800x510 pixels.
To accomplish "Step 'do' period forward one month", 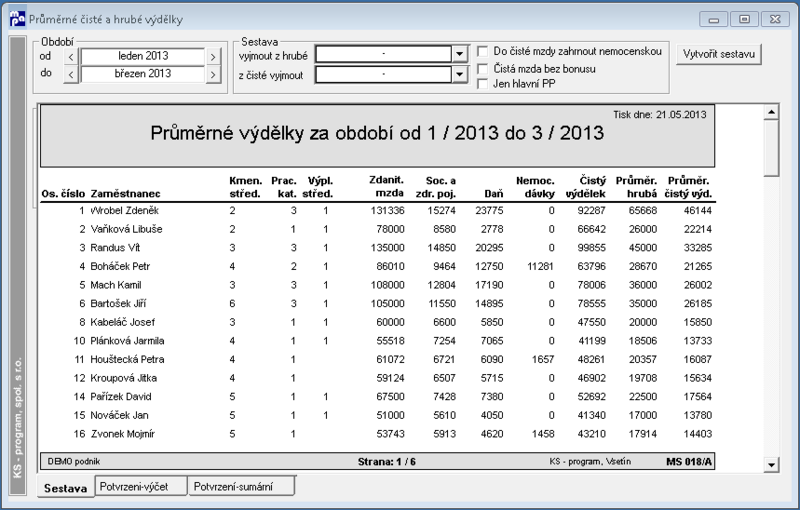I will 213,74.
